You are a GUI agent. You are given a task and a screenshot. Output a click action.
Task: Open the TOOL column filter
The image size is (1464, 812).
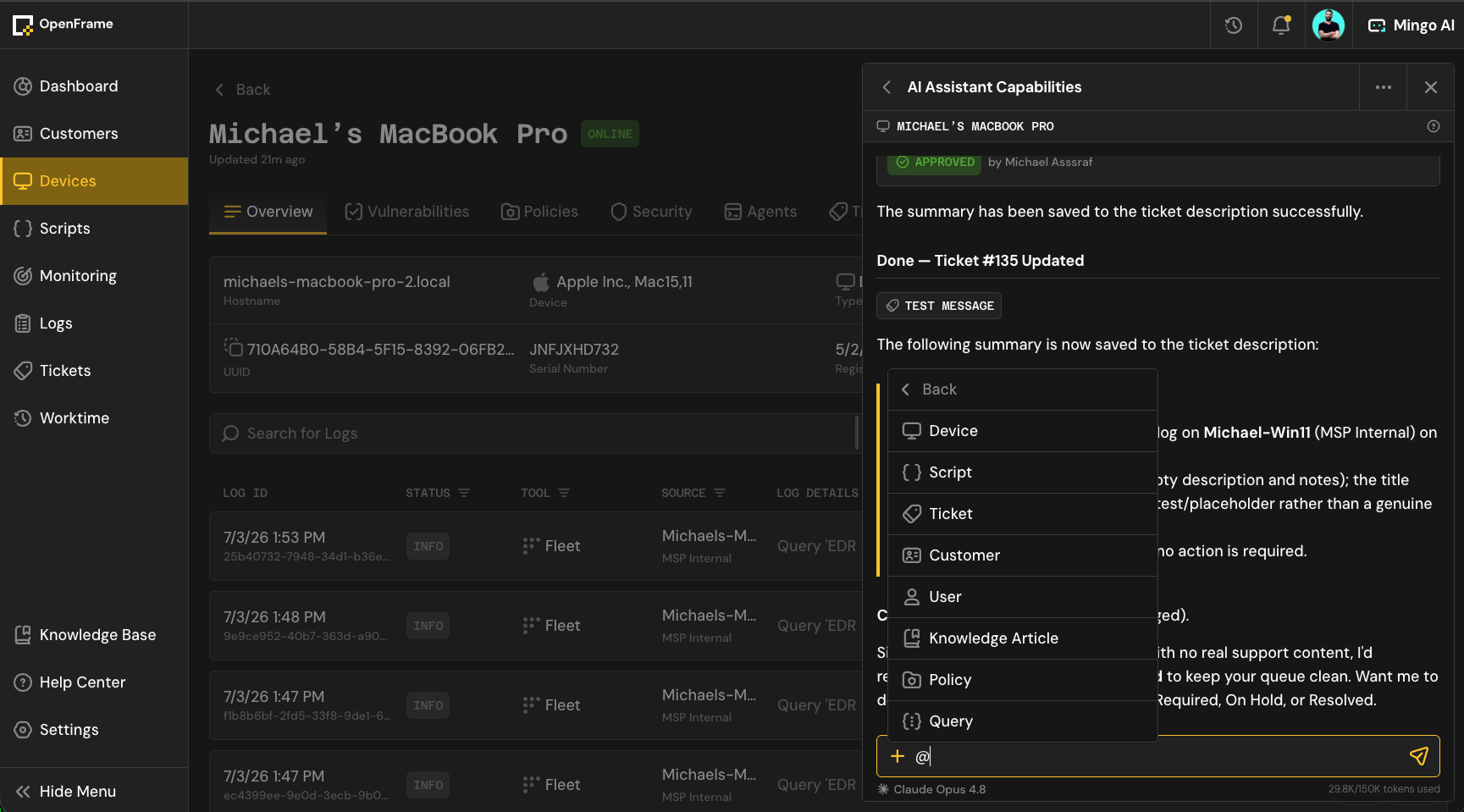click(x=564, y=493)
